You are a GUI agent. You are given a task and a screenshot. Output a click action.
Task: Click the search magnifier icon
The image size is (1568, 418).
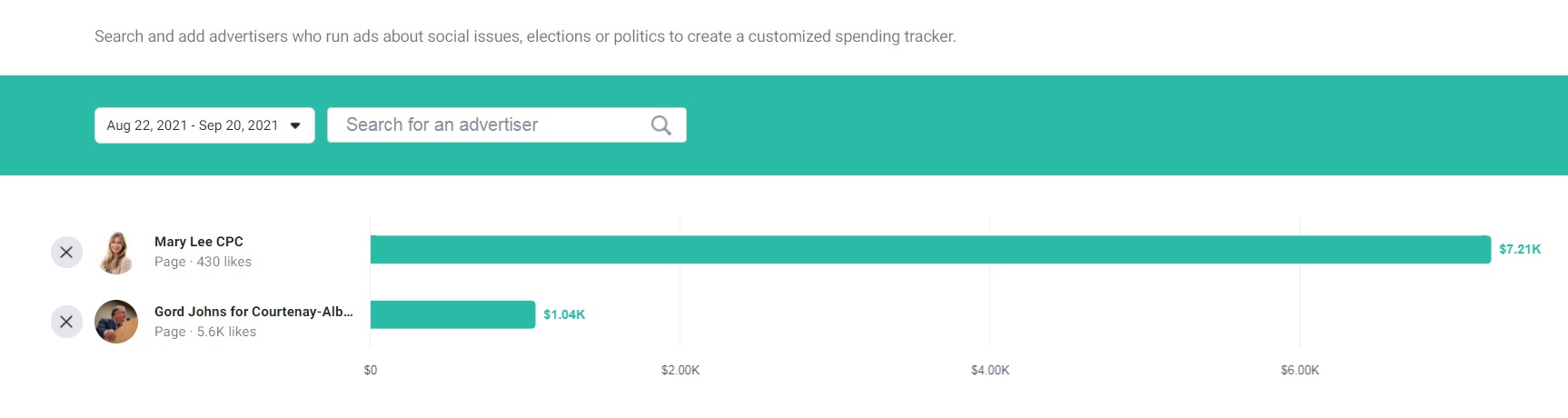click(x=661, y=125)
